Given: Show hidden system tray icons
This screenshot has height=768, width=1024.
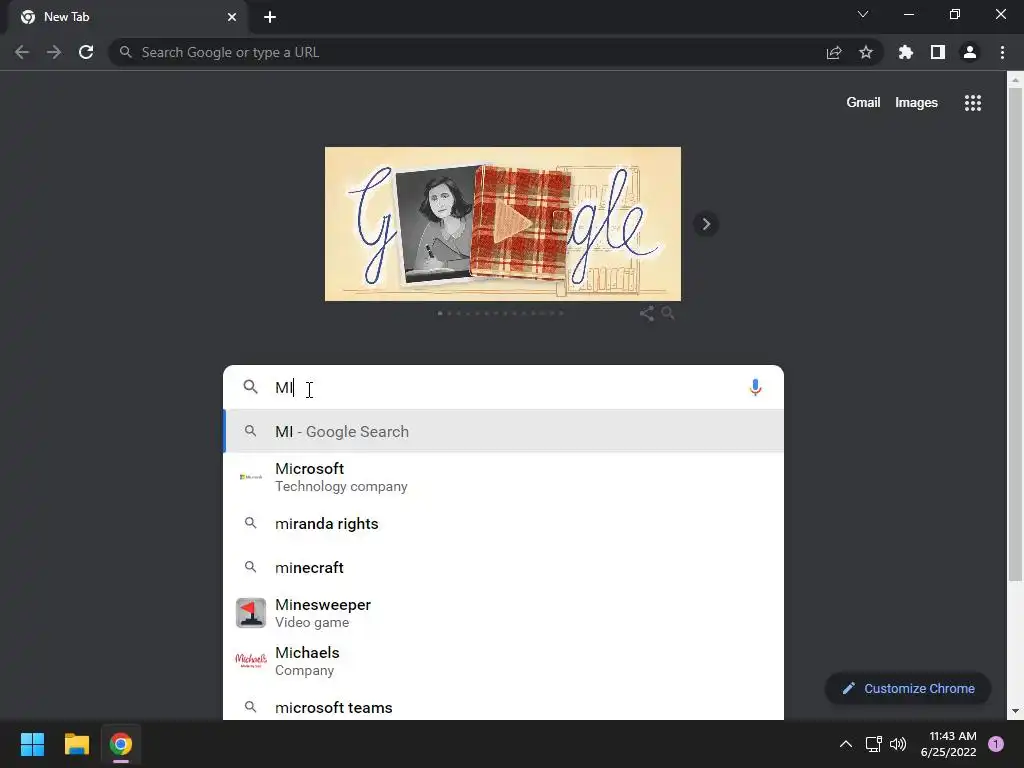Looking at the screenshot, I should 846,744.
